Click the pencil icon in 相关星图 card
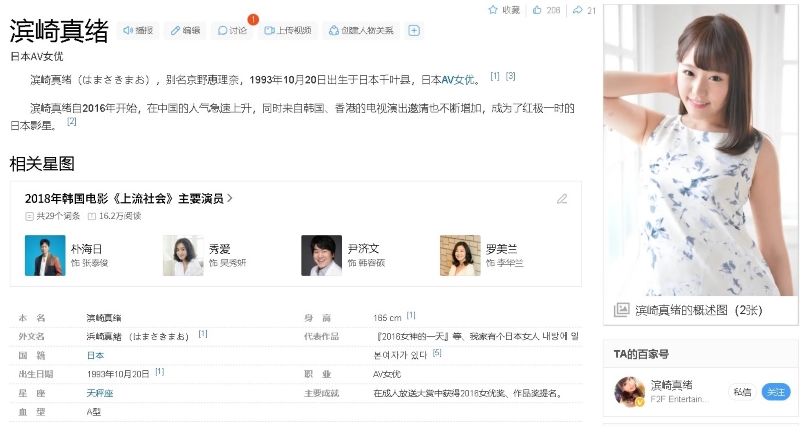The image size is (800, 426). pos(562,198)
